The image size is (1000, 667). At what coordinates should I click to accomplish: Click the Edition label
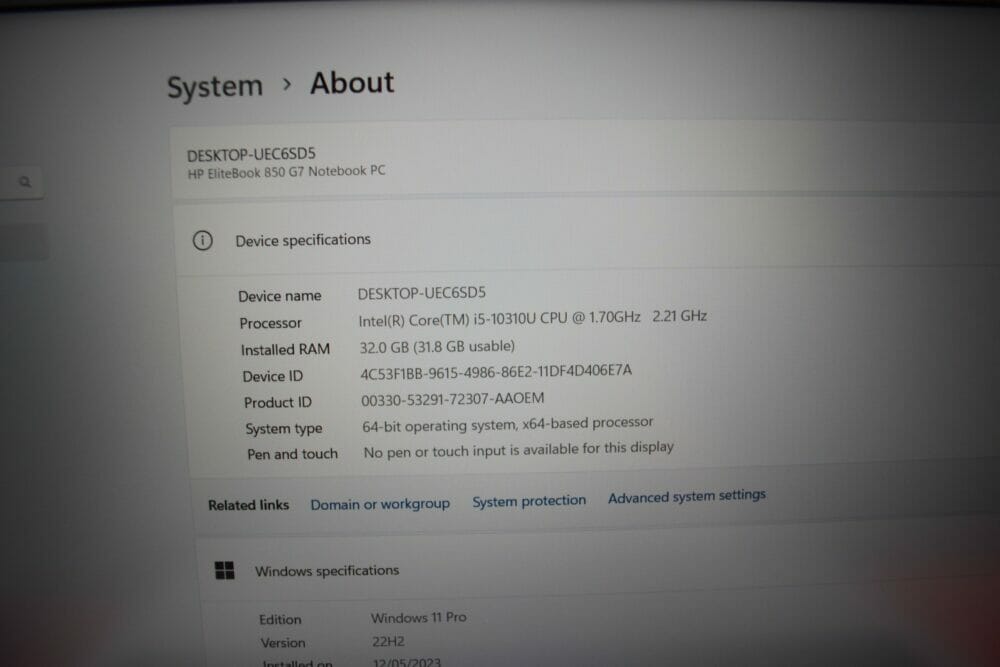(280, 619)
